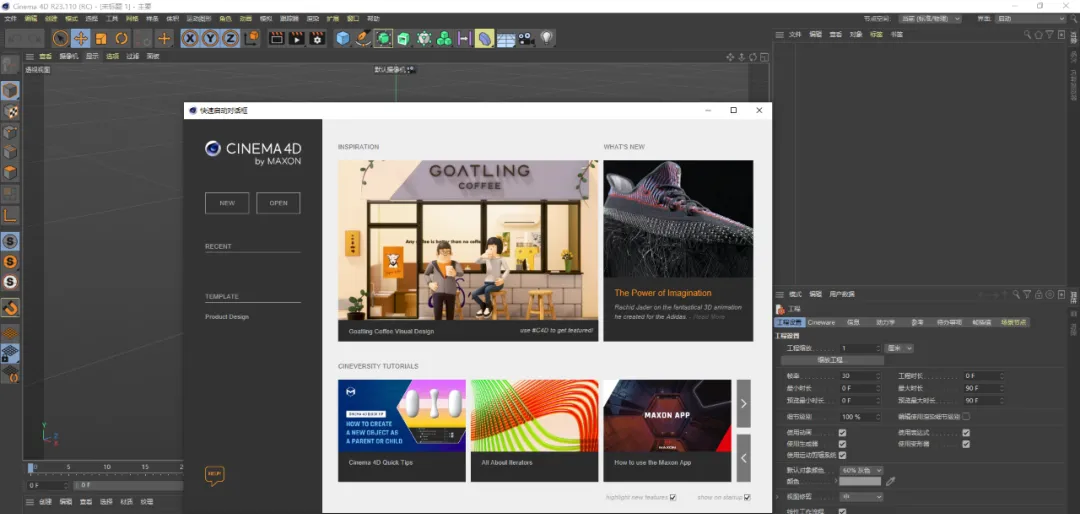Toggle Y axis lock

[210, 39]
